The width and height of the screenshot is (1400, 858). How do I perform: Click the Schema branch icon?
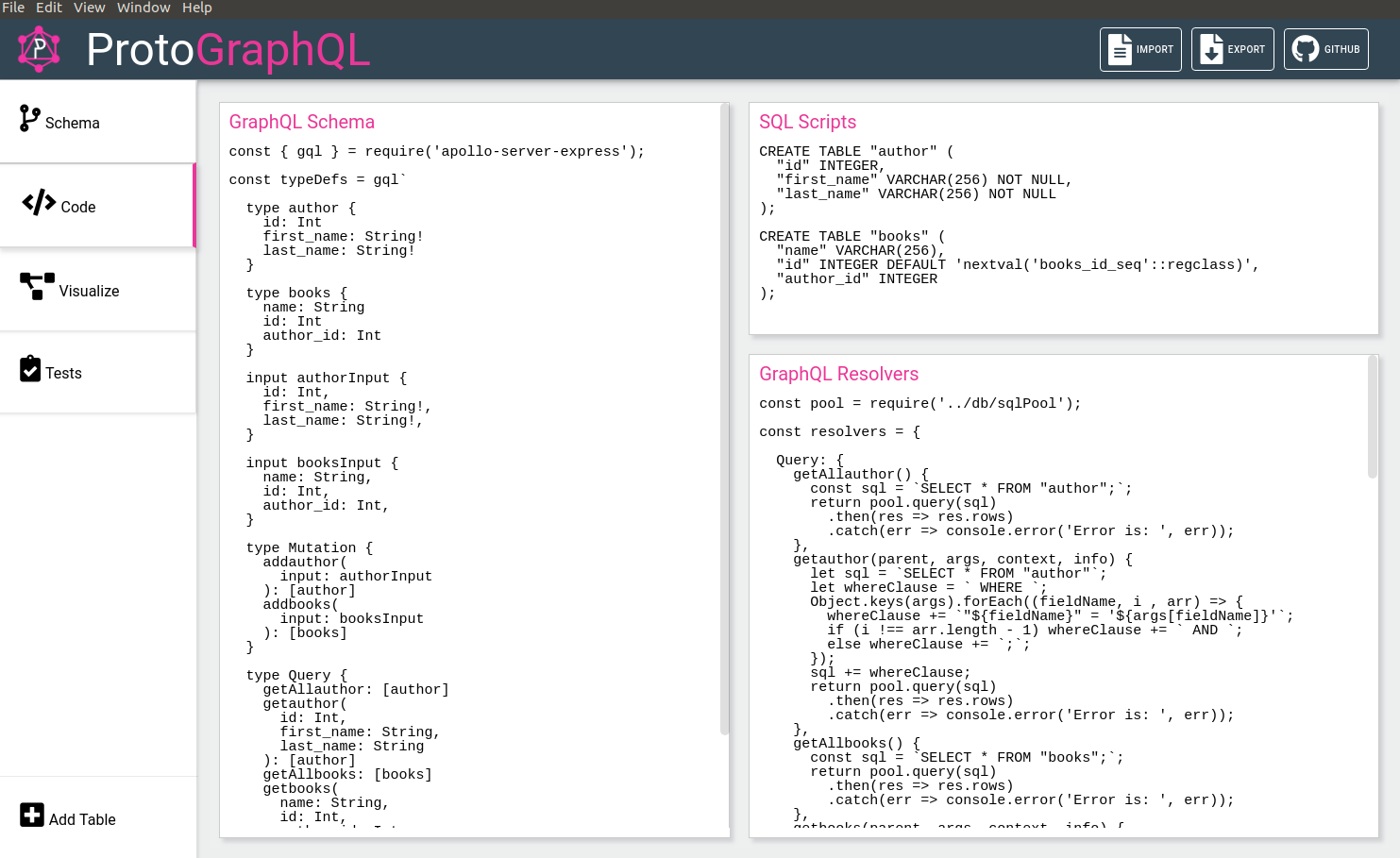coord(30,119)
